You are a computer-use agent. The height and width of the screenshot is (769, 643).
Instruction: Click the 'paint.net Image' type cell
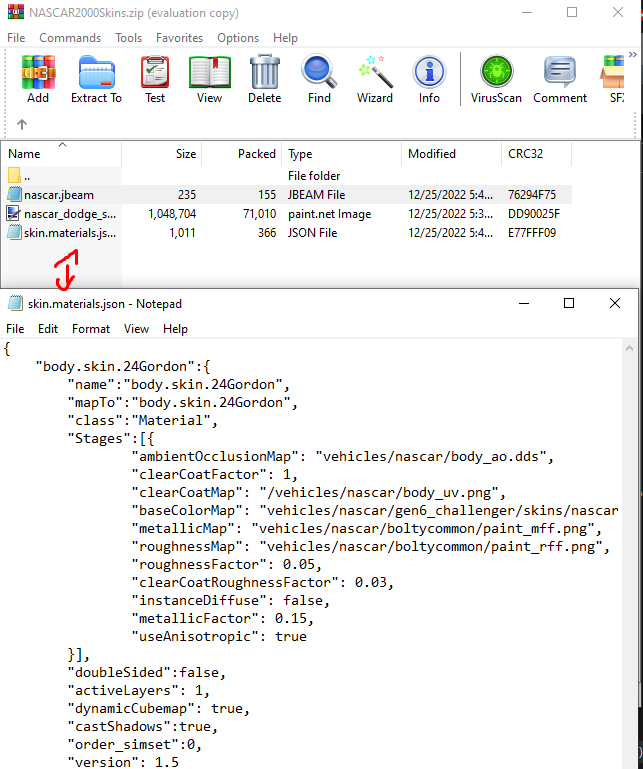click(x=330, y=214)
